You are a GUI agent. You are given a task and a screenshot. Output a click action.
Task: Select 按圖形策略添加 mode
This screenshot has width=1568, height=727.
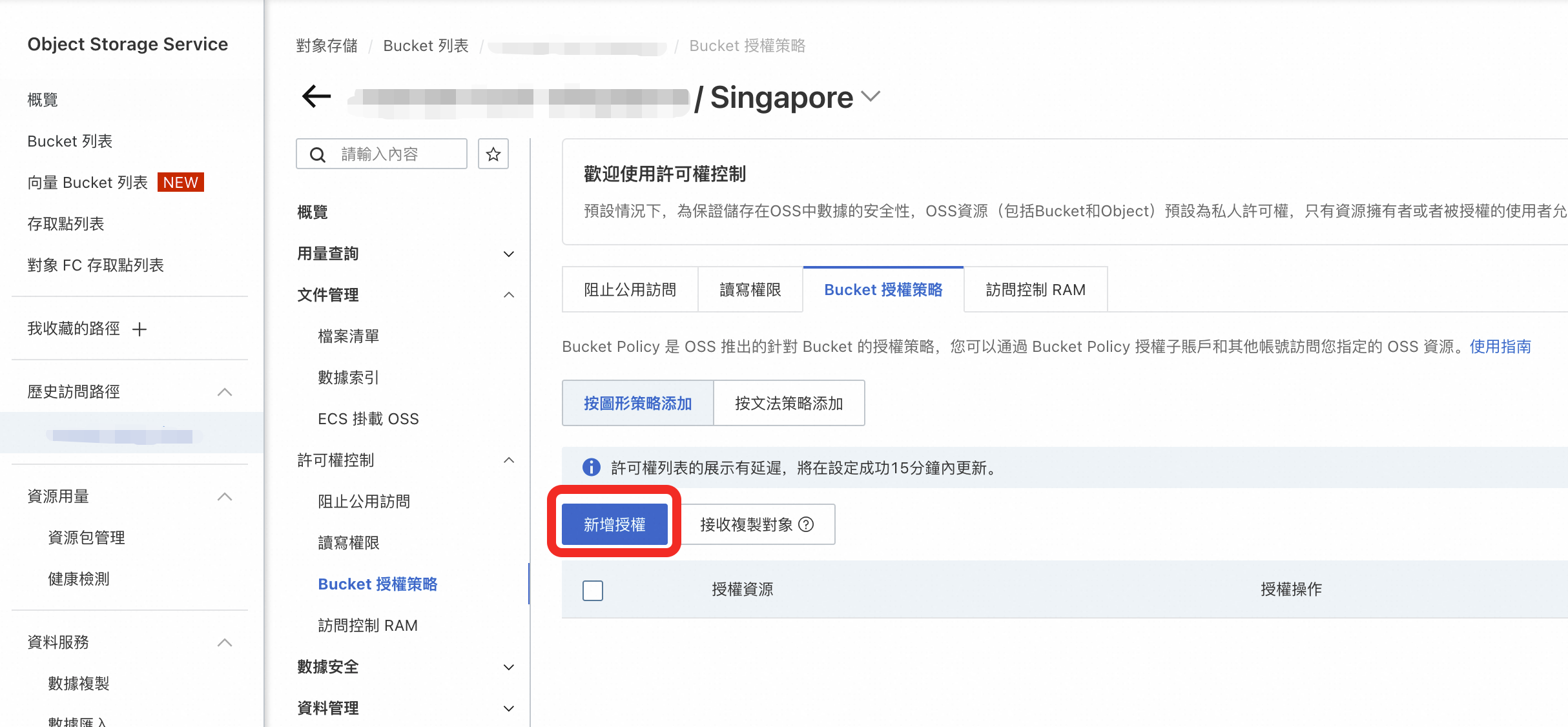tap(637, 404)
